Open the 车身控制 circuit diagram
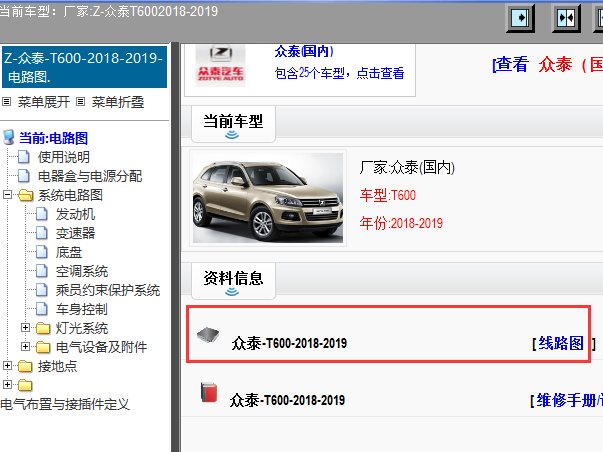603x452 pixels. tap(82, 309)
